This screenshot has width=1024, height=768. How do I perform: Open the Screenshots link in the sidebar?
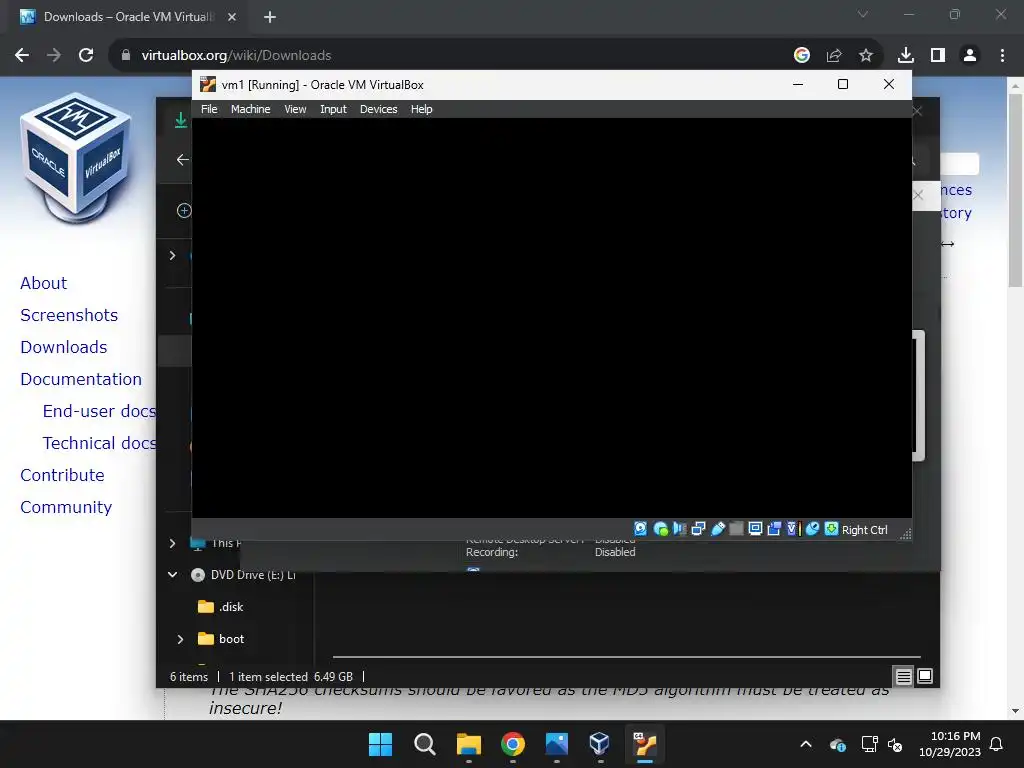pyautogui.click(x=69, y=315)
